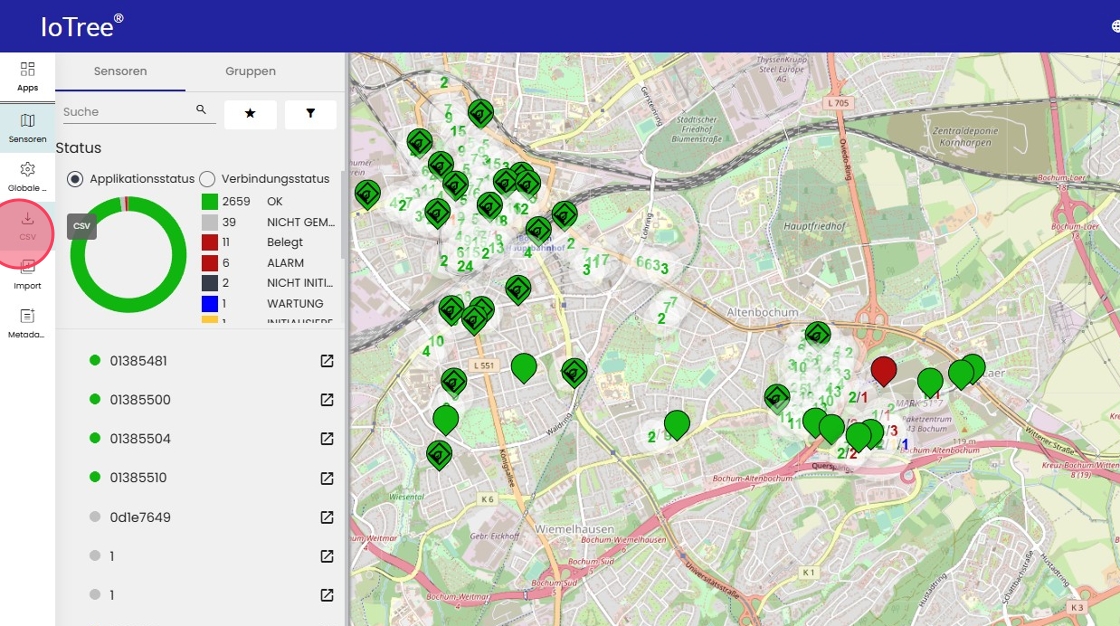Open sensor 01385481 in new window
The height and width of the screenshot is (626, 1120).
[327, 361]
